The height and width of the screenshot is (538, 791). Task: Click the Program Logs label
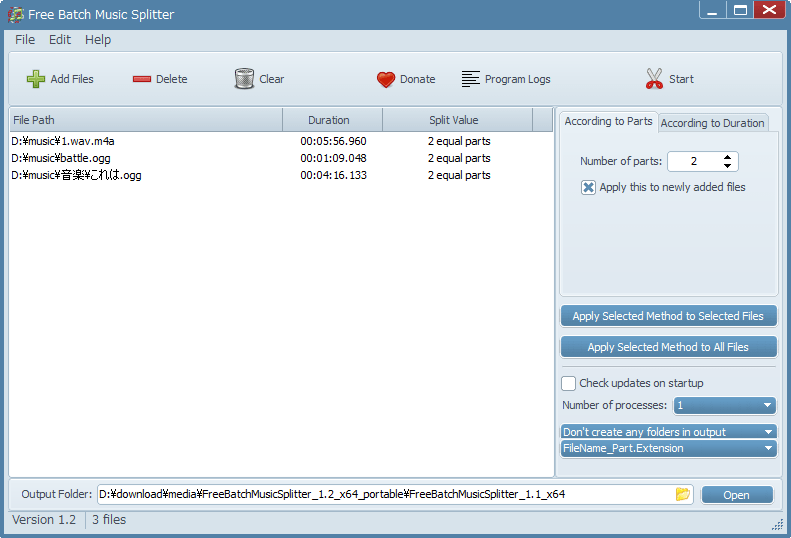[x=518, y=79]
